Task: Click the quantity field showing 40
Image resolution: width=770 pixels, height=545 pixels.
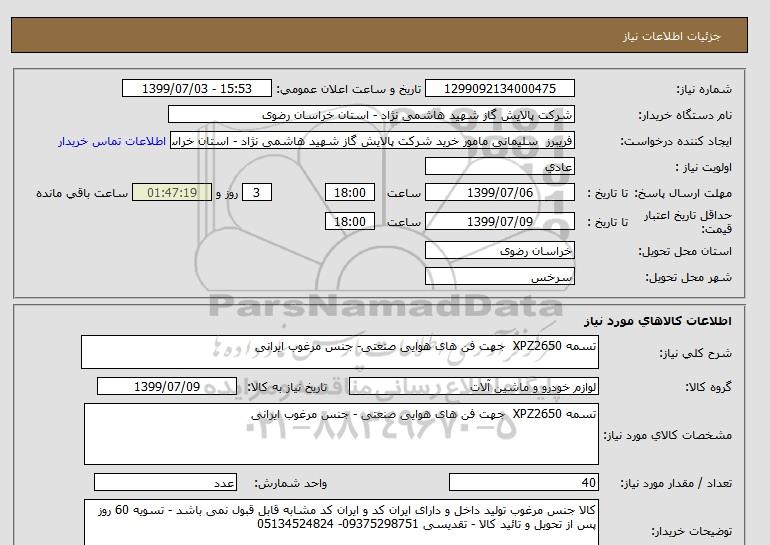Action: pos(500,482)
